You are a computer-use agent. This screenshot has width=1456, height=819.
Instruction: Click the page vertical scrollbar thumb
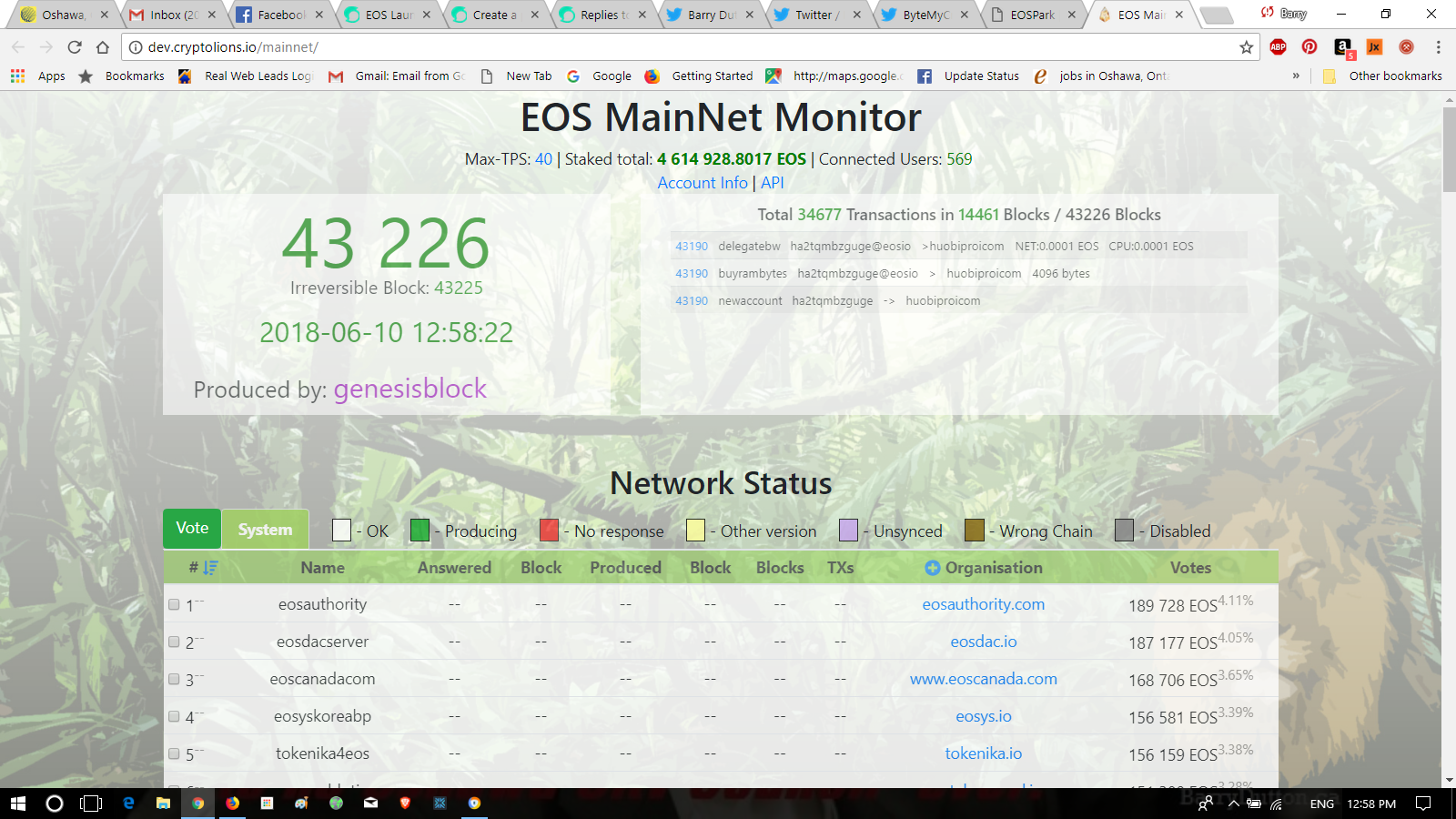pos(1449,149)
